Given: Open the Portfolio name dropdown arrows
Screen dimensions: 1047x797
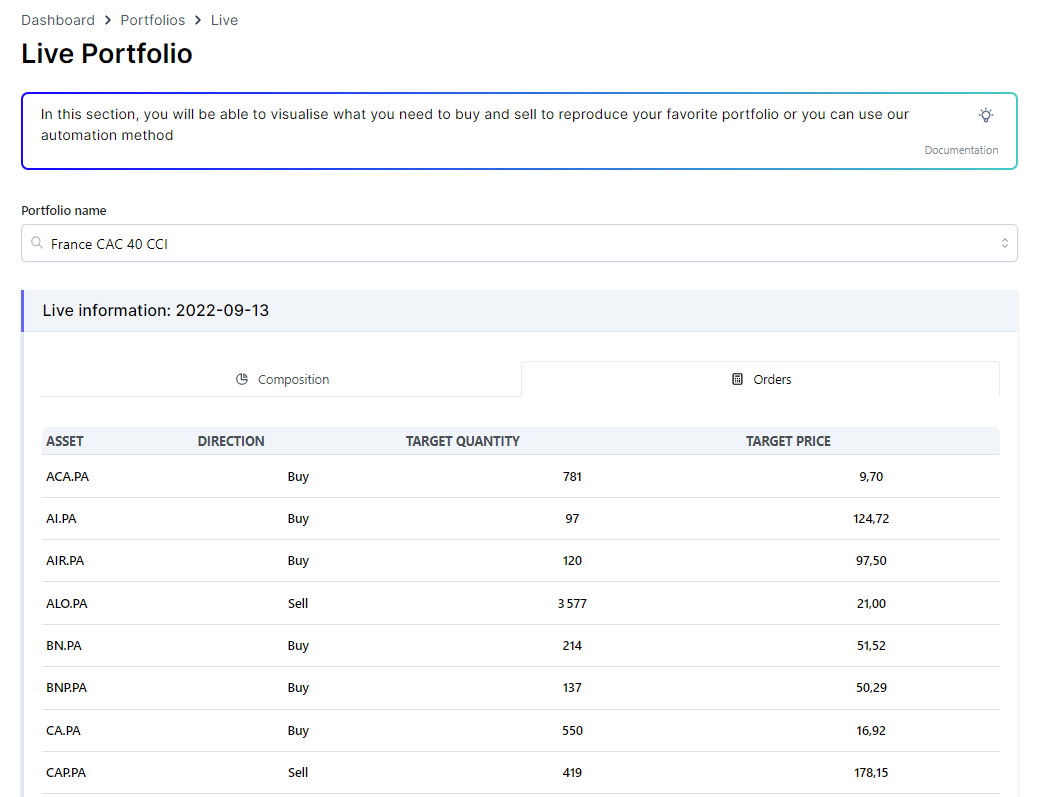Looking at the screenshot, I should 1004,243.
